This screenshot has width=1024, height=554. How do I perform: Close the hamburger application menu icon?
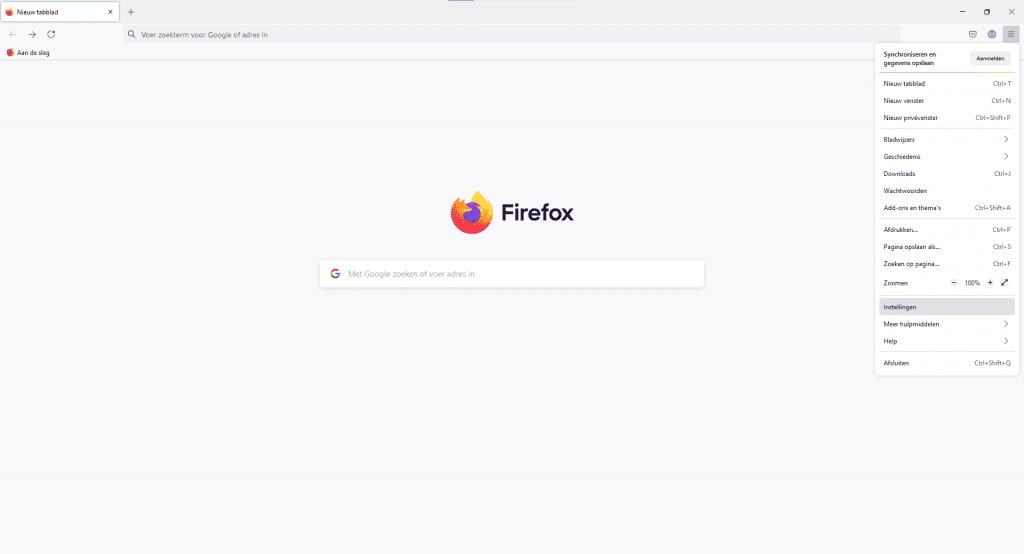[x=1011, y=35]
